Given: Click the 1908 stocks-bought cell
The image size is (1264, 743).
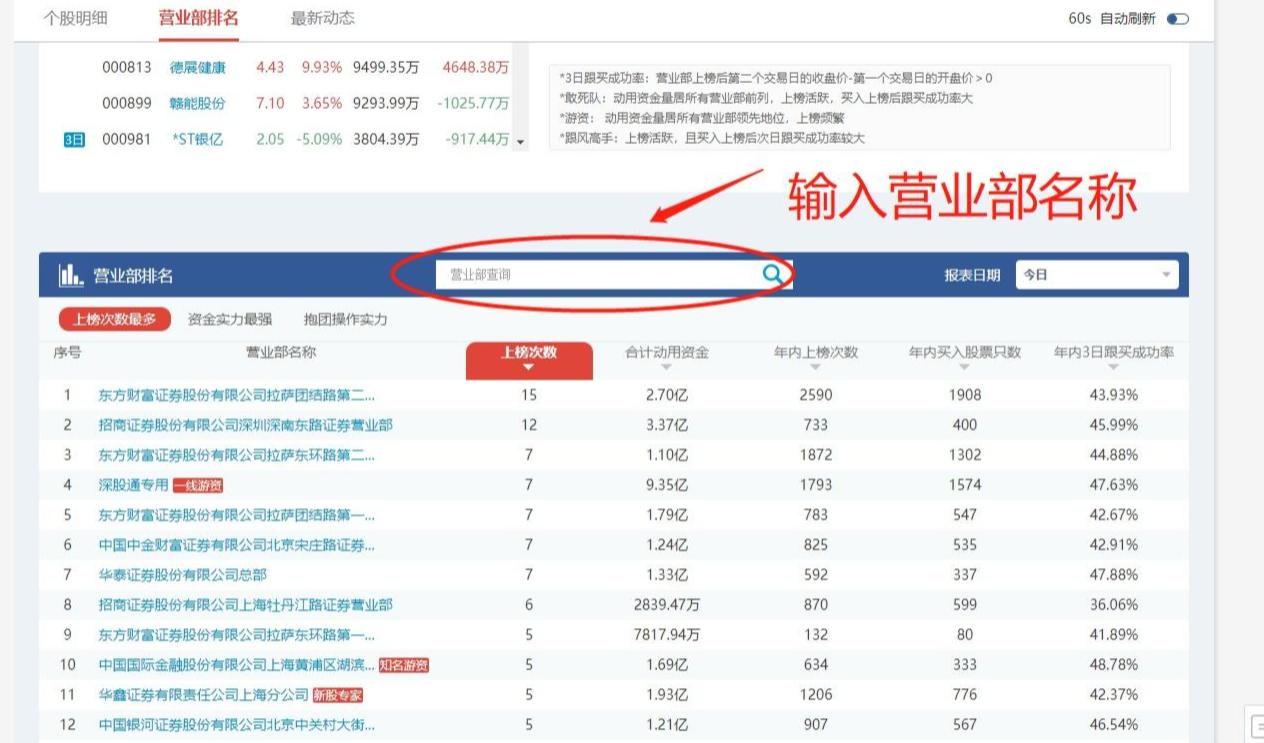Looking at the screenshot, I should [965, 395].
